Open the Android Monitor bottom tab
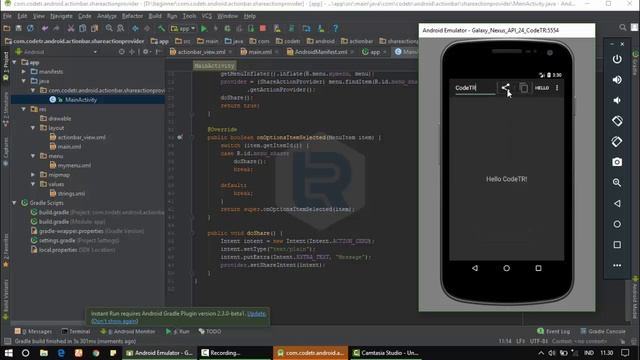This screenshot has width=640, height=360. pos(128,331)
